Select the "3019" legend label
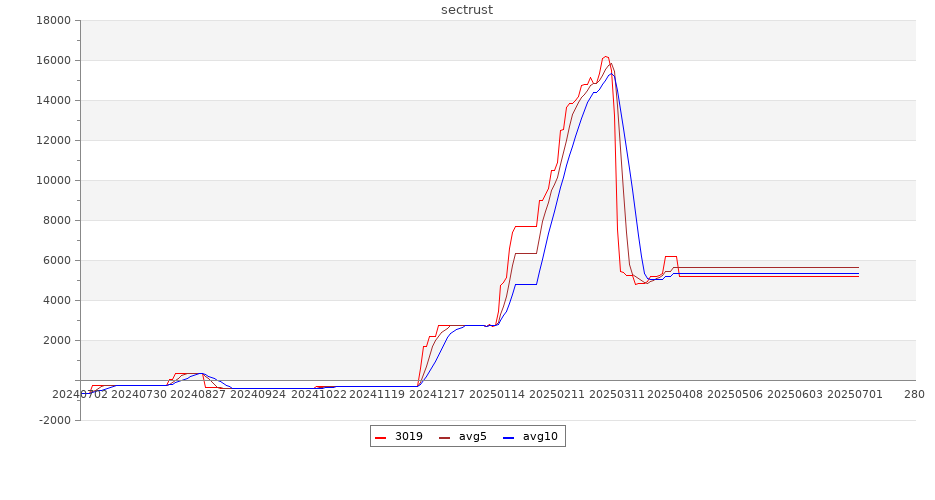The width and height of the screenshot is (935, 500). (x=408, y=437)
